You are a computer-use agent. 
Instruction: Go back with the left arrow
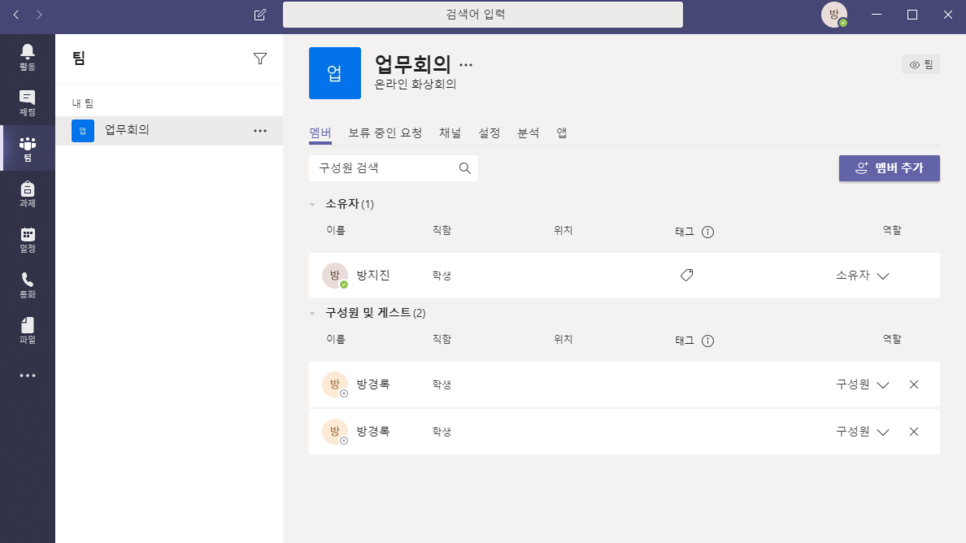[x=16, y=14]
